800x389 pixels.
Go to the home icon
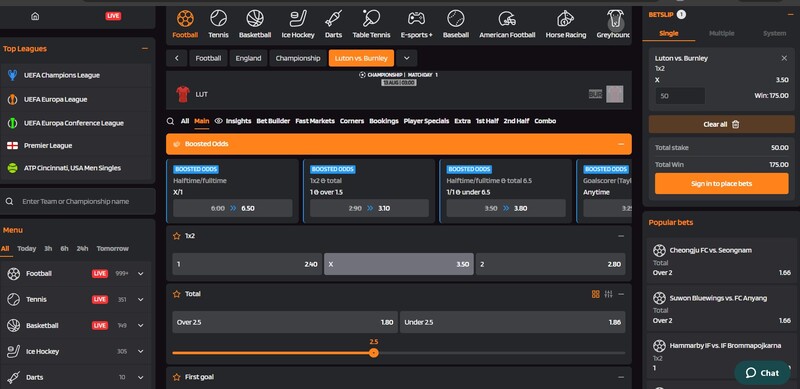coord(35,16)
